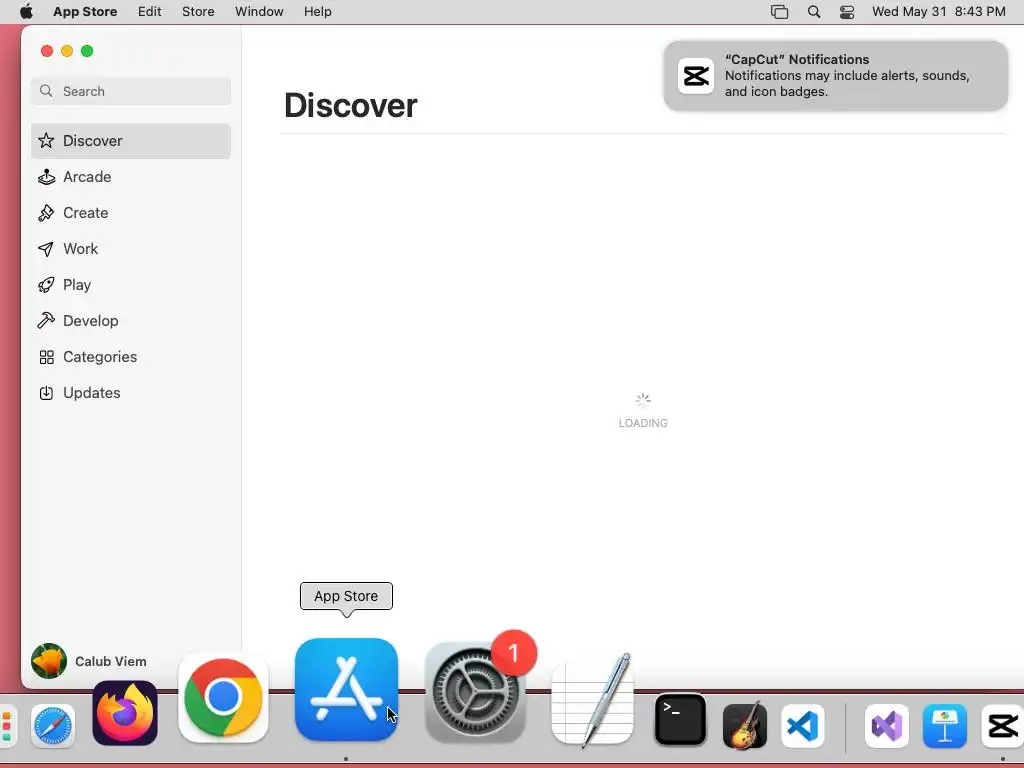Open the Edit menu
1024x768 pixels.
150,12
